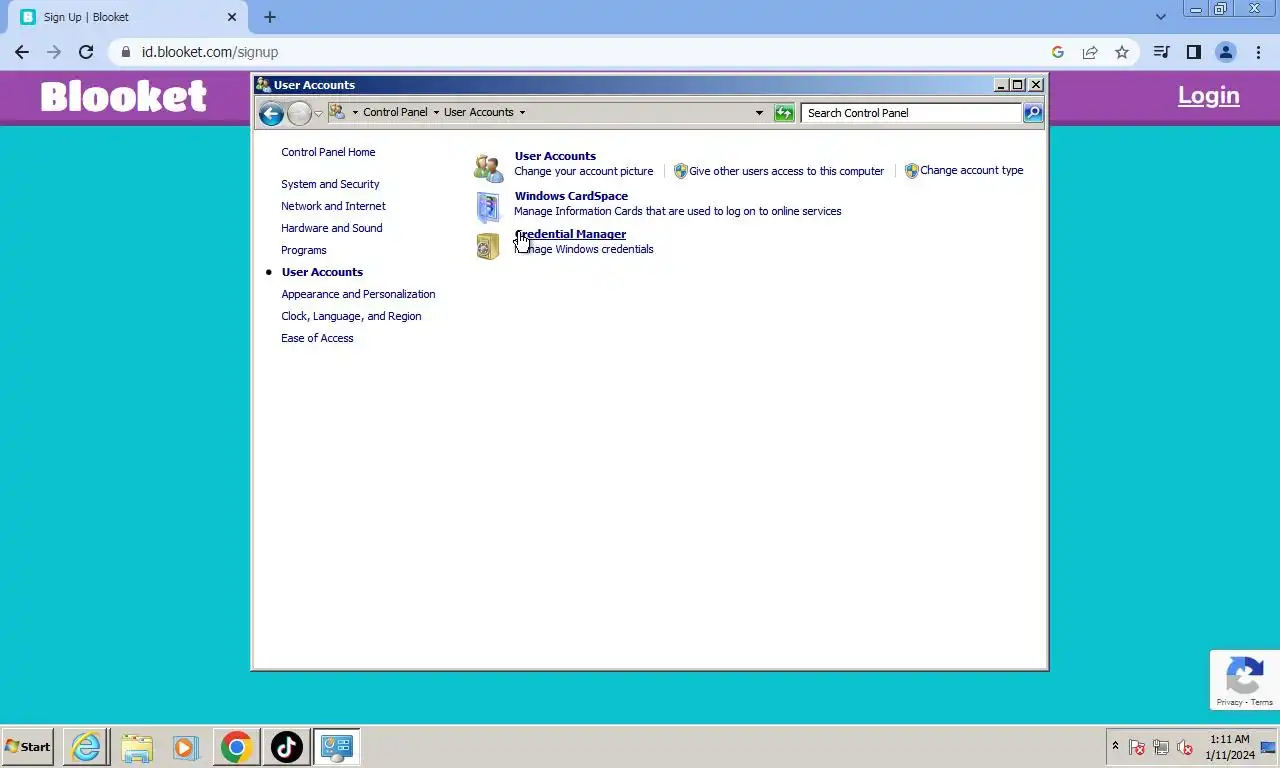Open Control Panel Home link

[328, 152]
